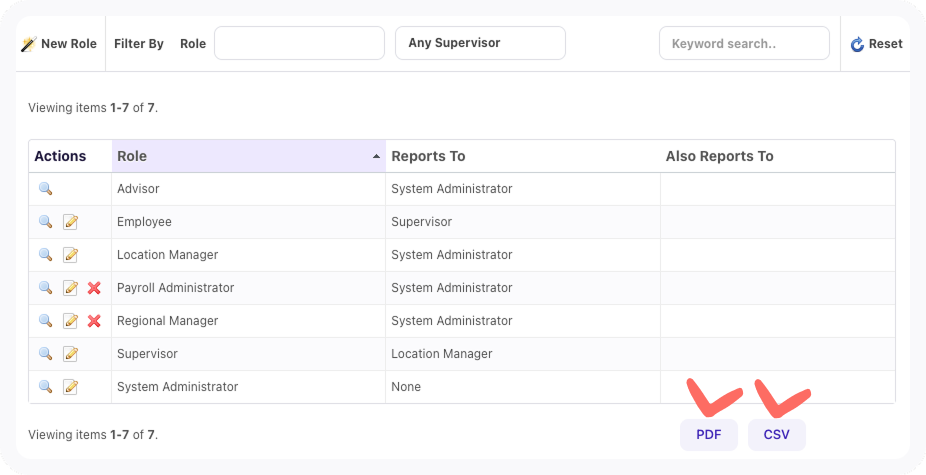Image resolution: width=926 pixels, height=475 pixels.
Task: Export the list as PDF
Action: click(708, 435)
